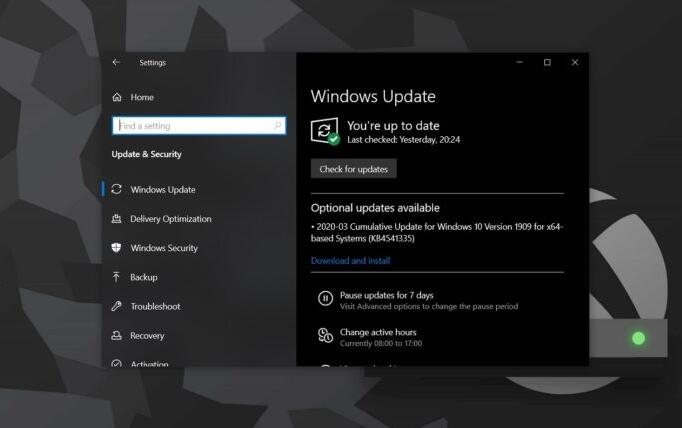Screen dimensions: 682x428
Task: Click Visit Advanced options pause period text
Action: coord(429,306)
